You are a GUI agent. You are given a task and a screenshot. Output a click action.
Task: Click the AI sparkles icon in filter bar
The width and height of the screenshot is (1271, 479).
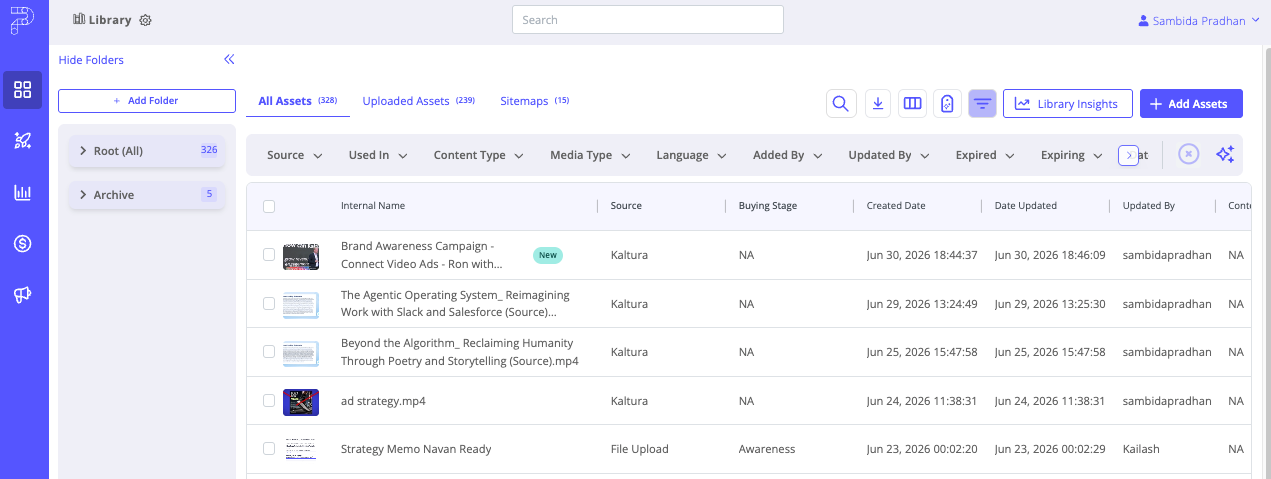pyautogui.click(x=1225, y=155)
